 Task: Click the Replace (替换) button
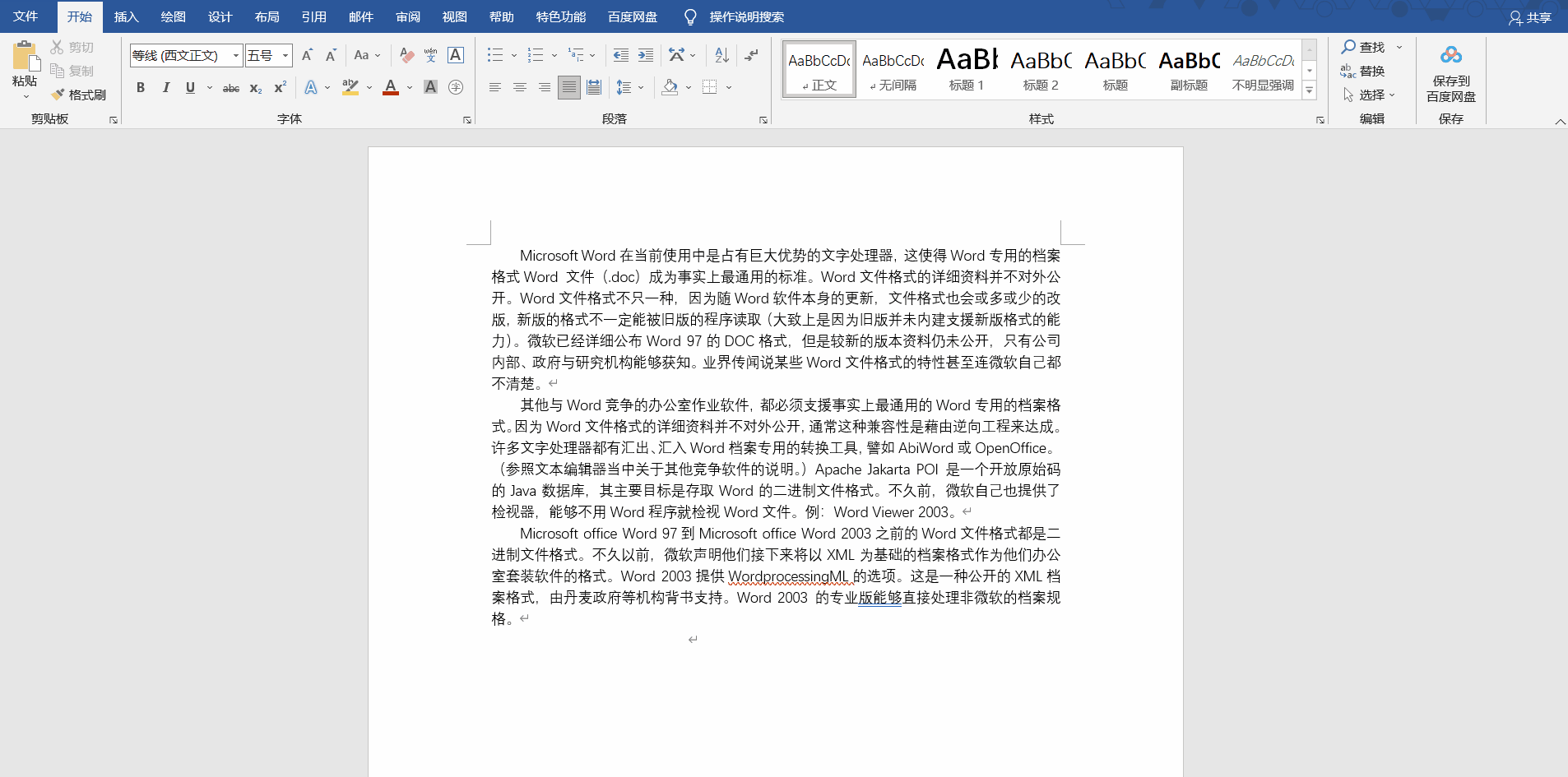pyautogui.click(x=1363, y=71)
